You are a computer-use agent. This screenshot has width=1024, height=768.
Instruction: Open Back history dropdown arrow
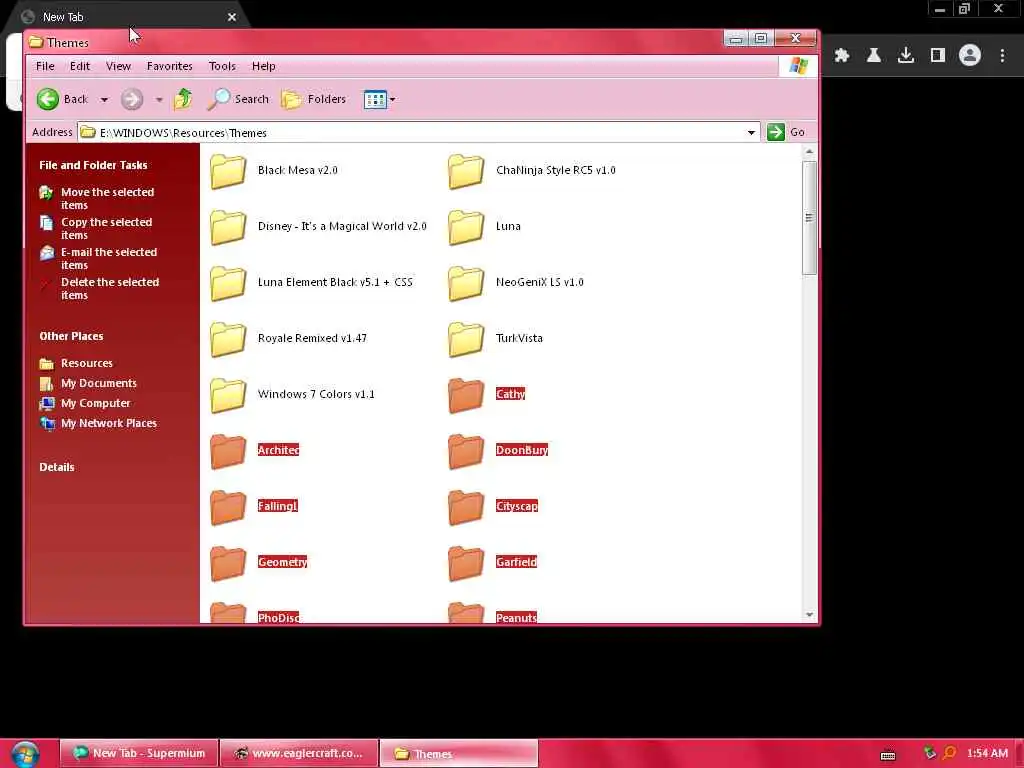coord(104,100)
